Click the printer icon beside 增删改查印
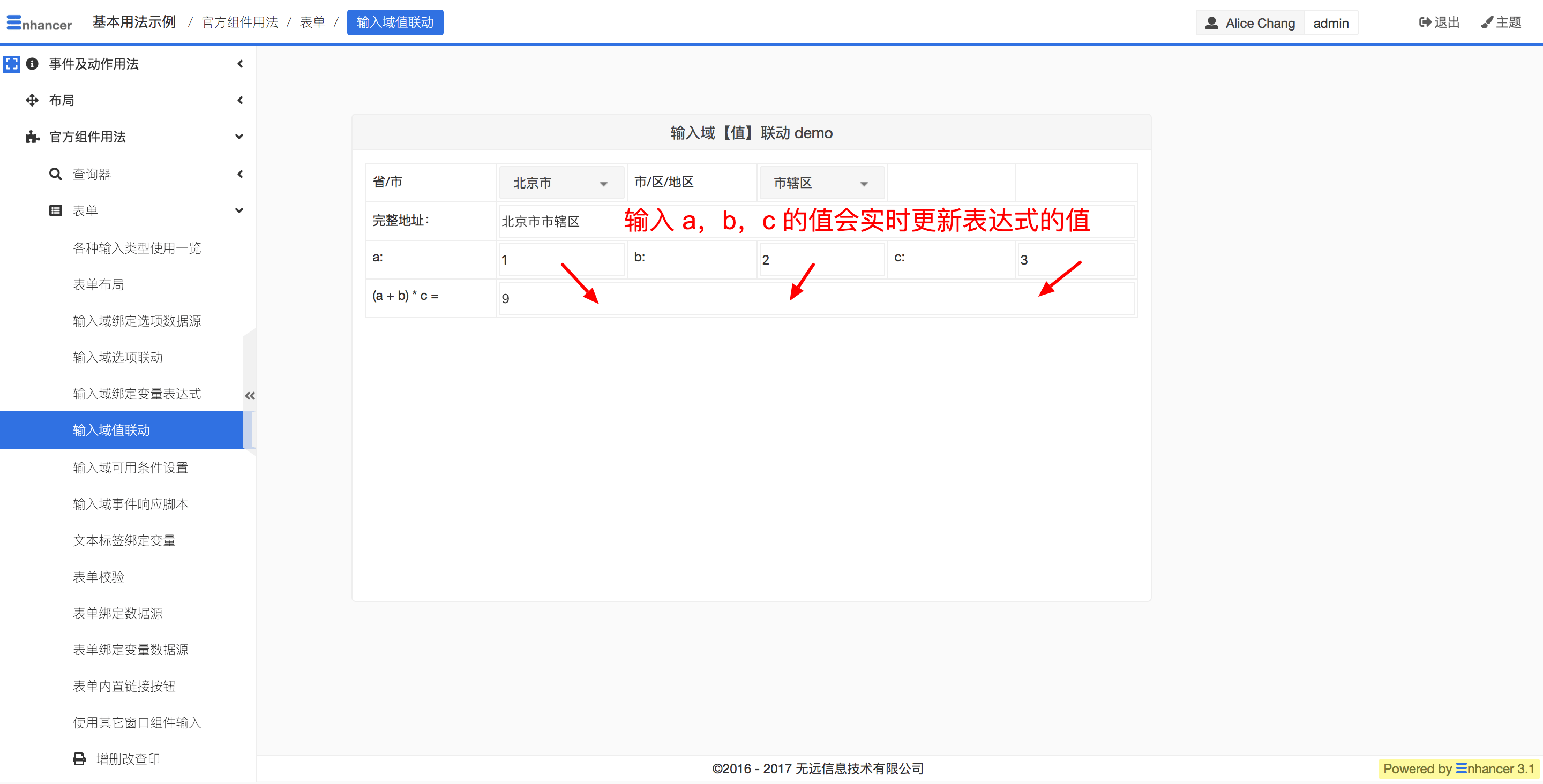This screenshot has height=784, width=1543. pyautogui.click(x=79, y=759)
